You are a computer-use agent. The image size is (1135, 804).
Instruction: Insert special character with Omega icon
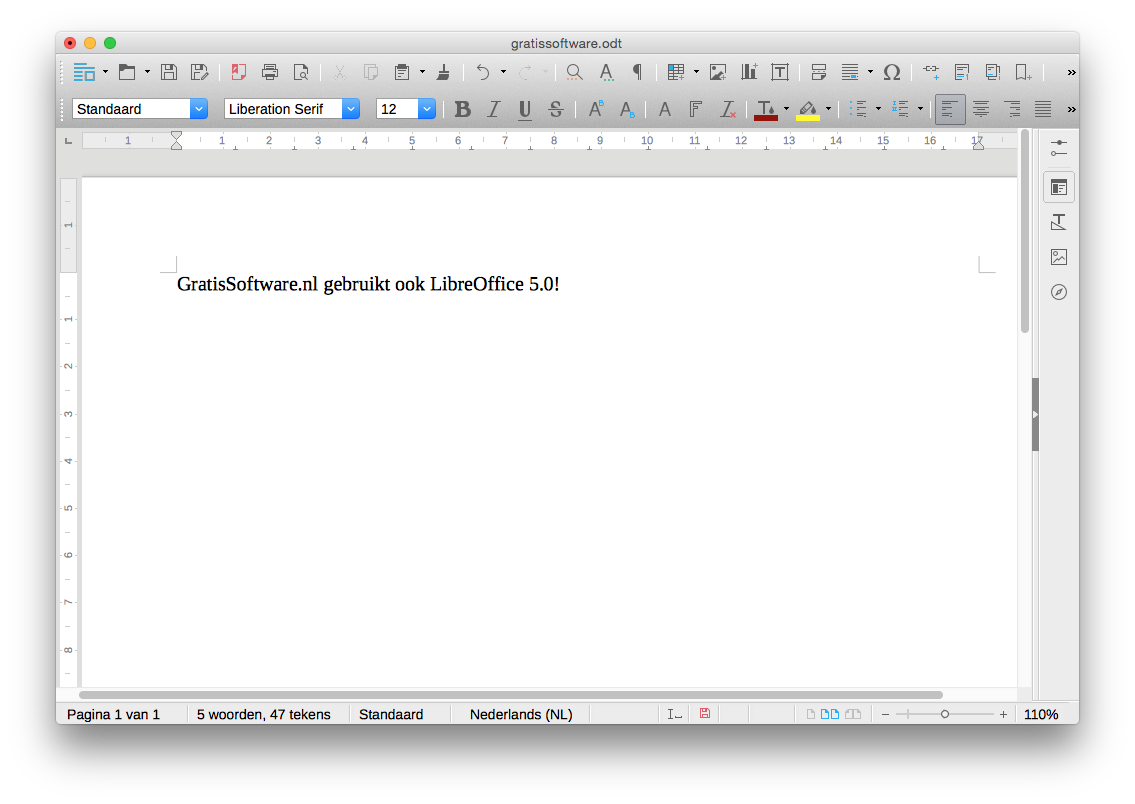coord(892,72)
